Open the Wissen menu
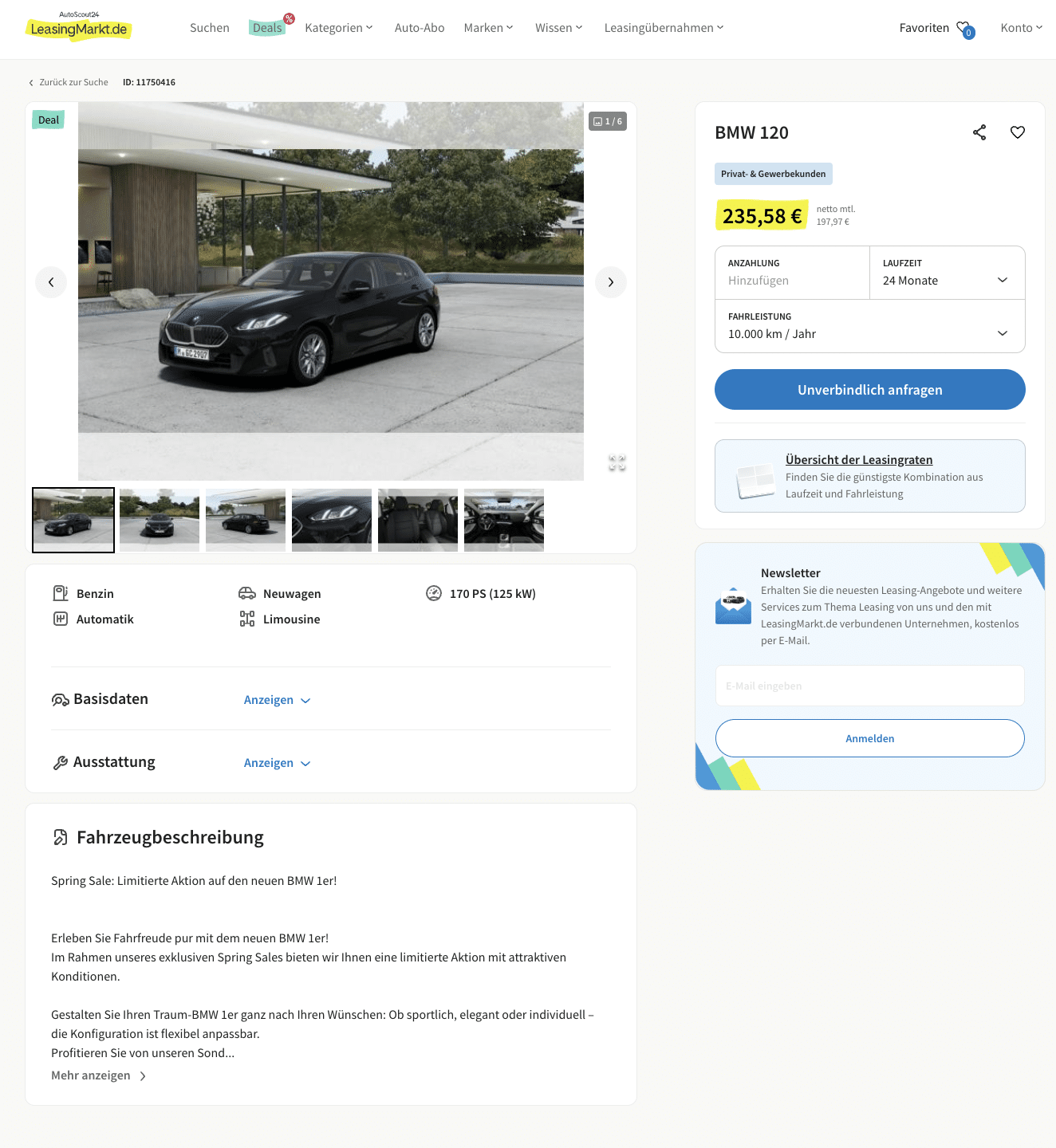The height and width of the screenshot is (1148, 1056). coord(559,28)
